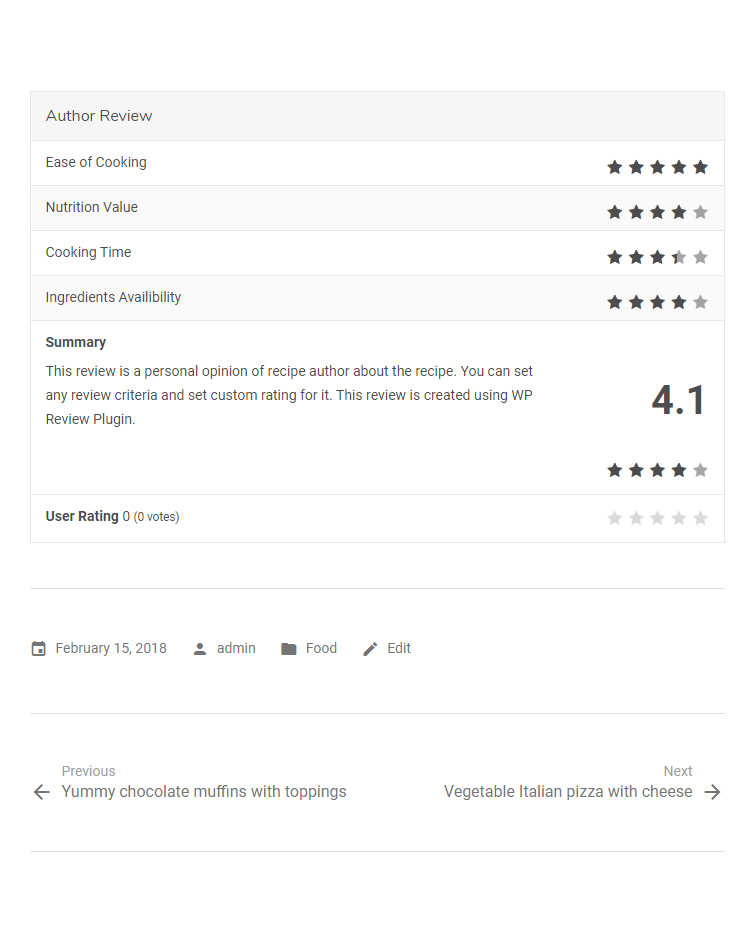Screen dimensions: 755x940
Task: Go to Vegetable Italian pizza with cheese
Action: pos(568,792)
